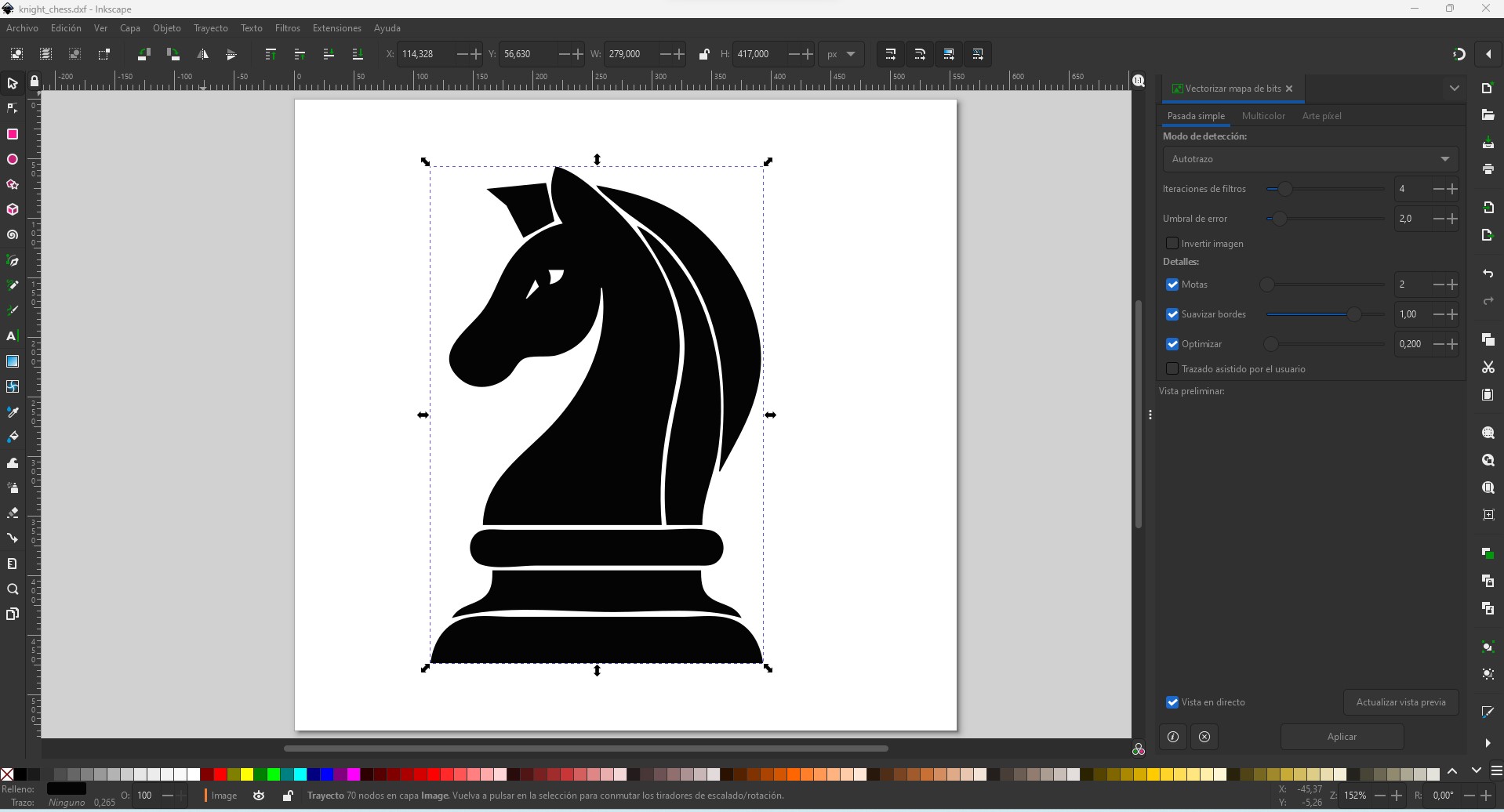Expand the dock panel chevron menu
The image size is (1504, 812).
pyautogui.click(x=1455, y=89)
